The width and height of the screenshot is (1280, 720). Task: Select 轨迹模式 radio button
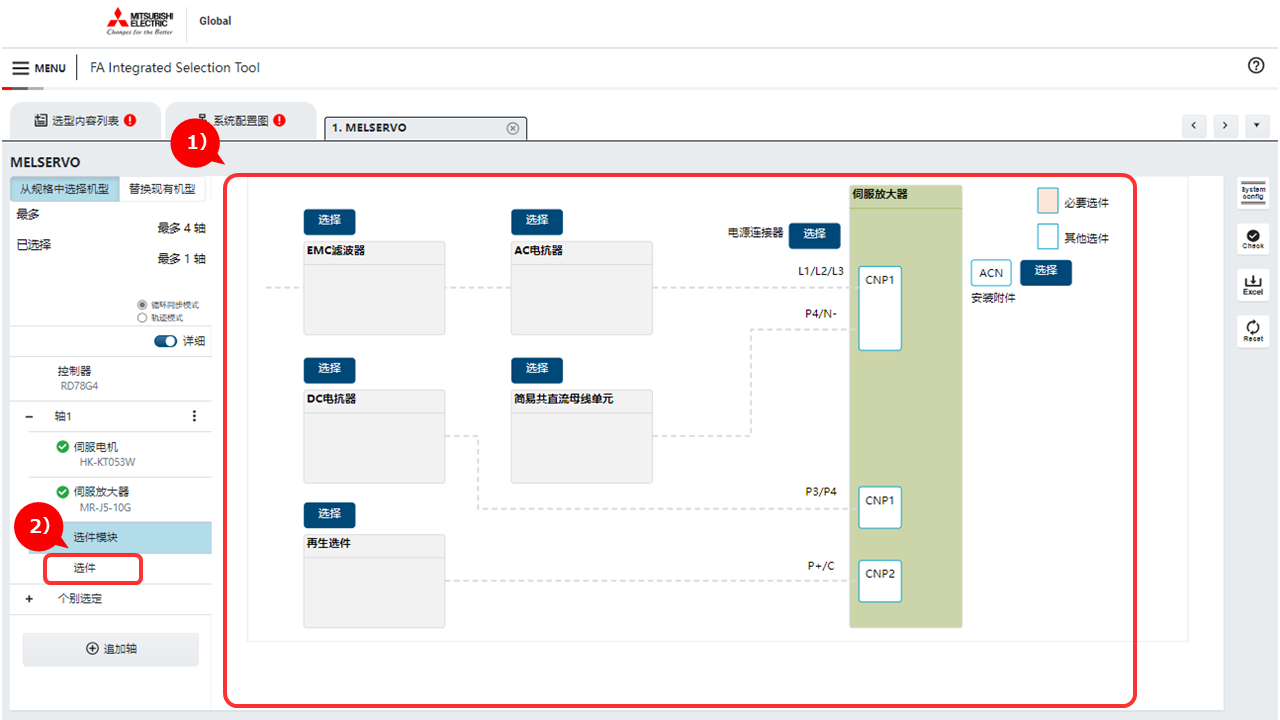point(142,318)
